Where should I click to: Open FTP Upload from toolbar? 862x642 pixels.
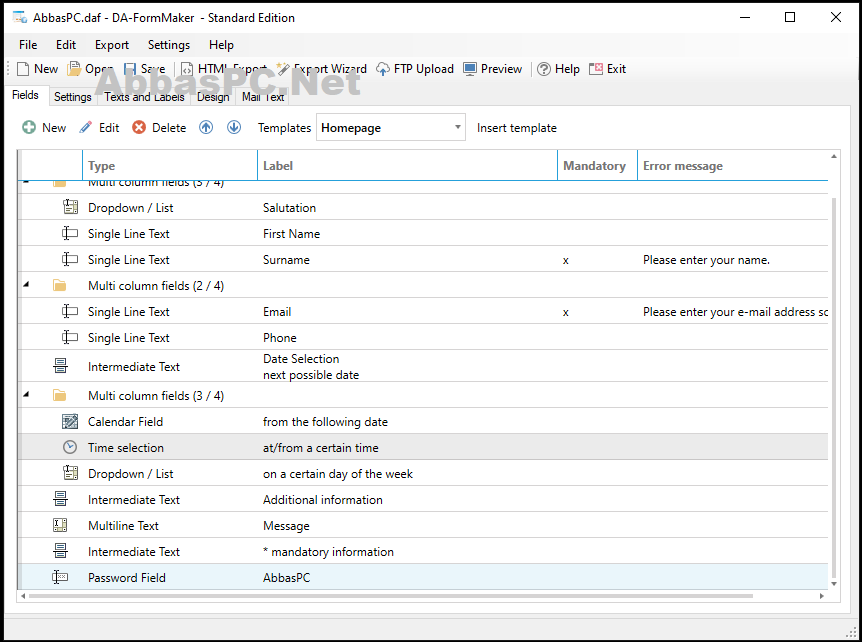pos(415,69)
